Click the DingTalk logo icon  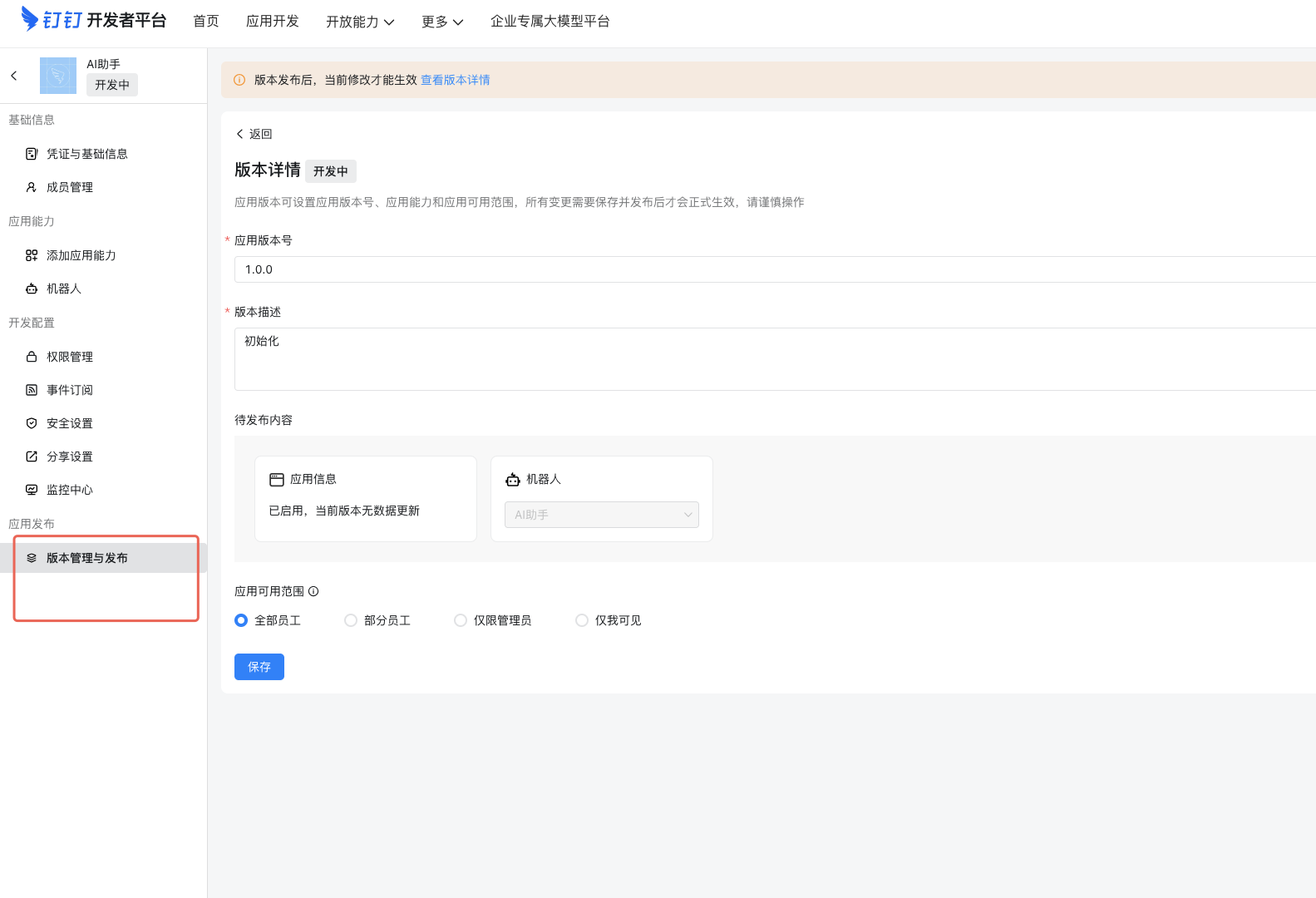pos(30,18)
